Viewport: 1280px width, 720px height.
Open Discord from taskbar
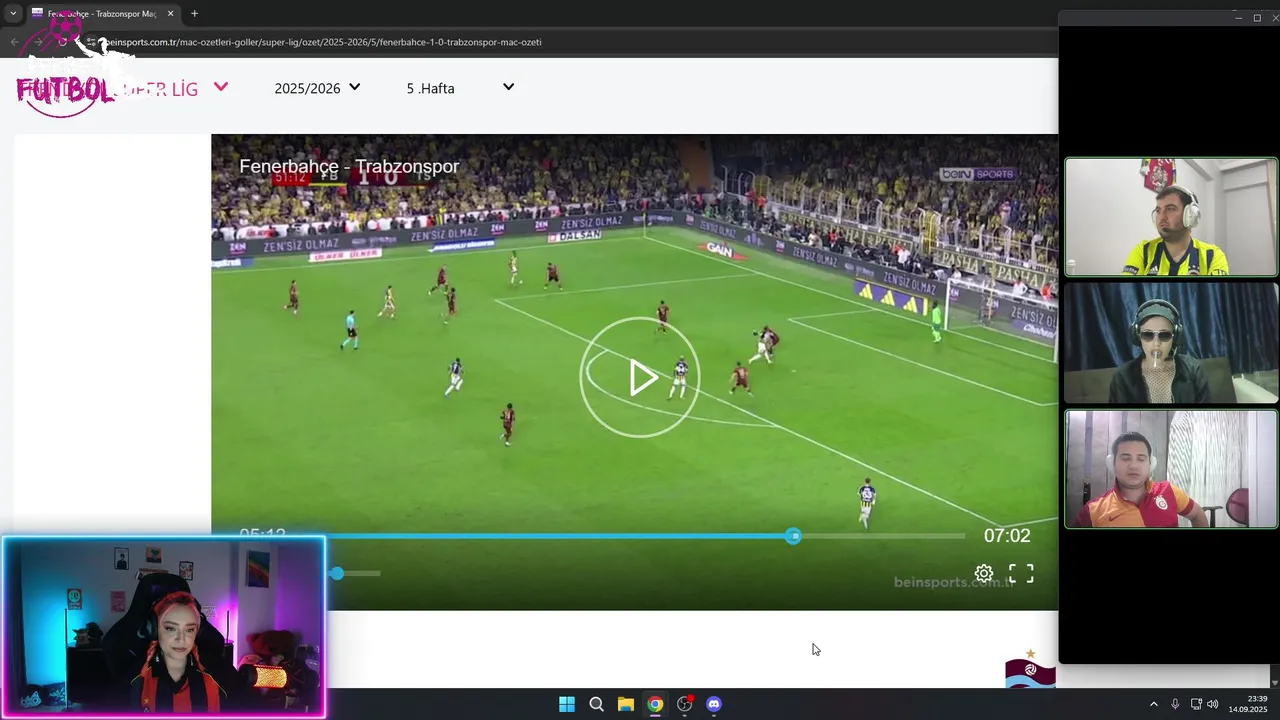pos(713,704)
